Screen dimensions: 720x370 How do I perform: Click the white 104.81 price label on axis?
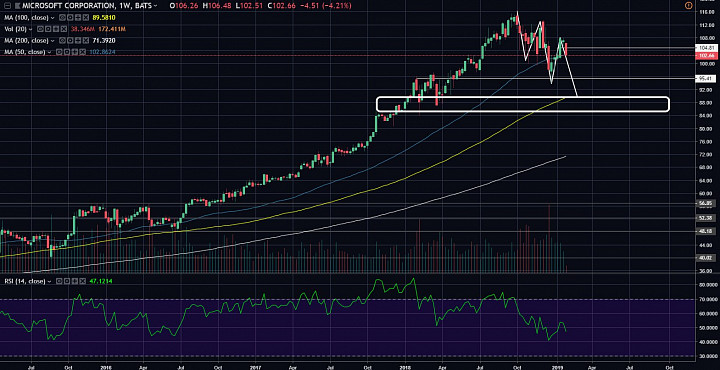706,48
